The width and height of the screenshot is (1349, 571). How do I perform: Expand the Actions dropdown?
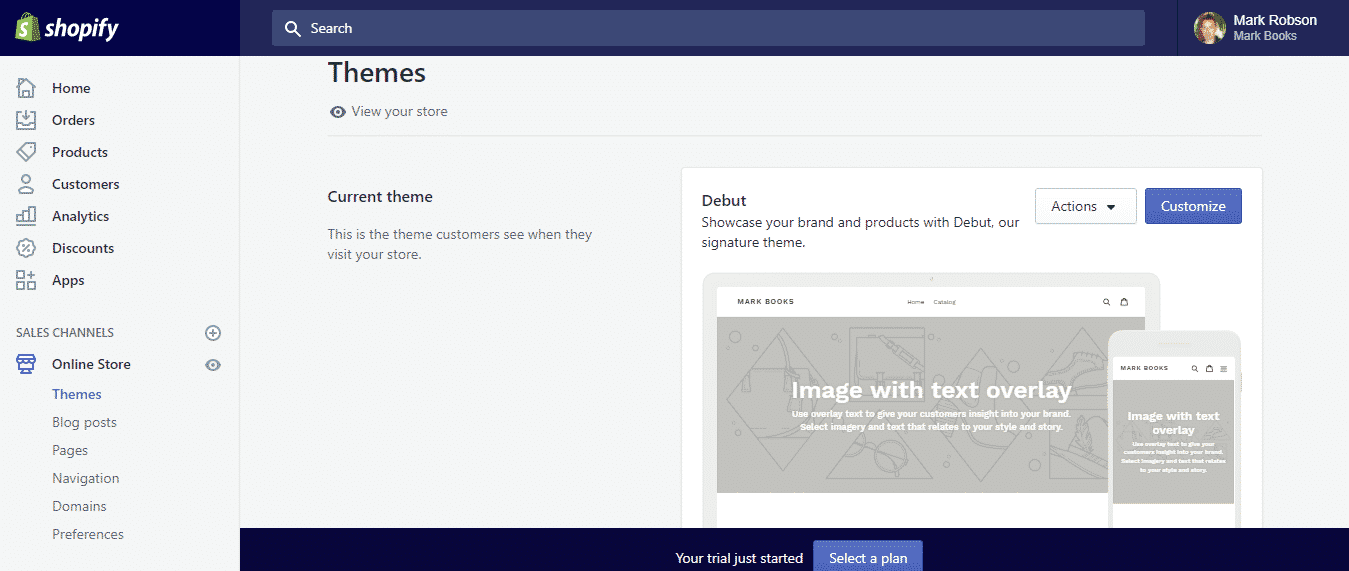pos(1085,206)
